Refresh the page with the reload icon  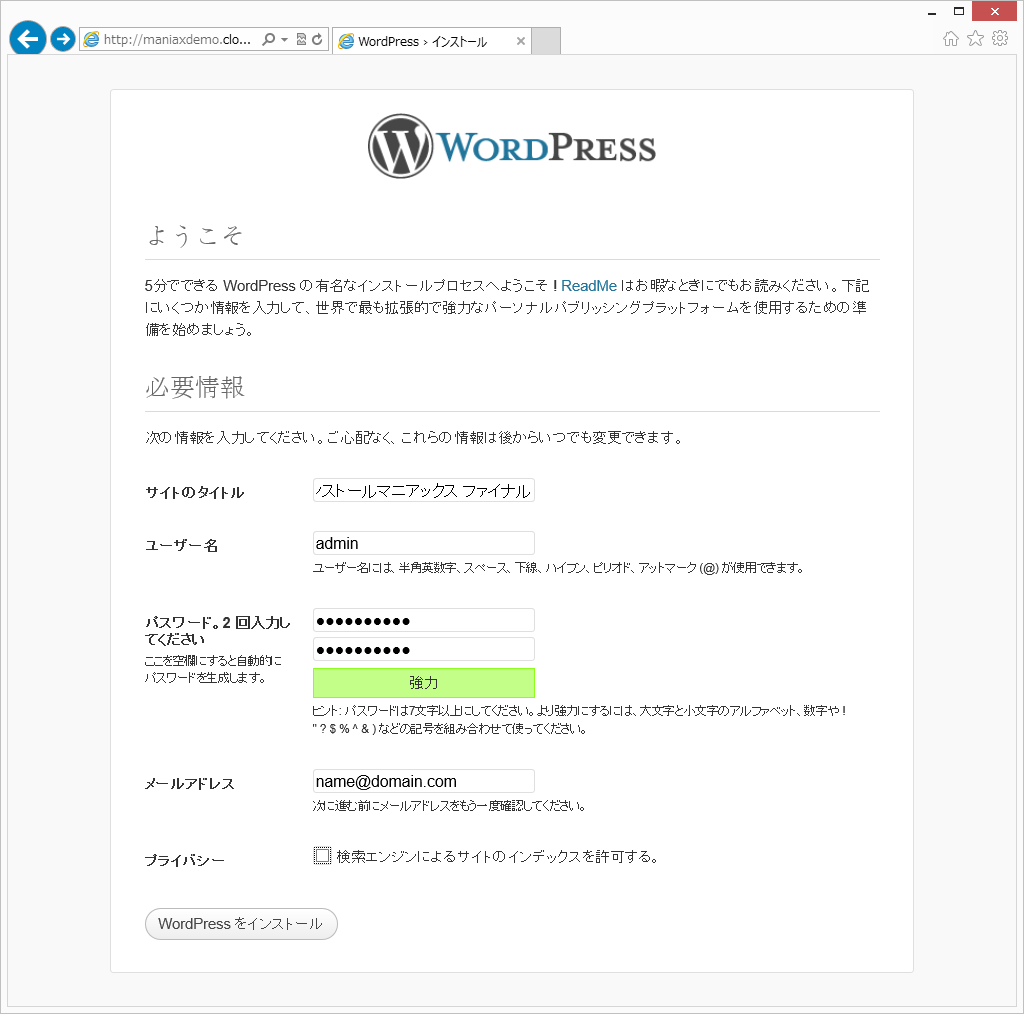(317, 39)
